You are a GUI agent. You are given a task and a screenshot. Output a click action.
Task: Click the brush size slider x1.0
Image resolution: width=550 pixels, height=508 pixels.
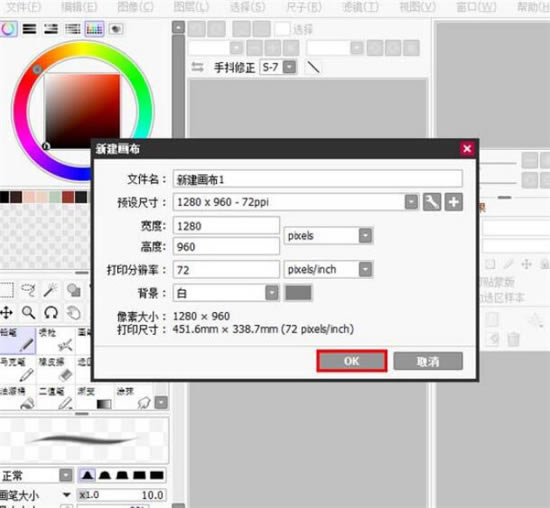[x=121, y=495]
